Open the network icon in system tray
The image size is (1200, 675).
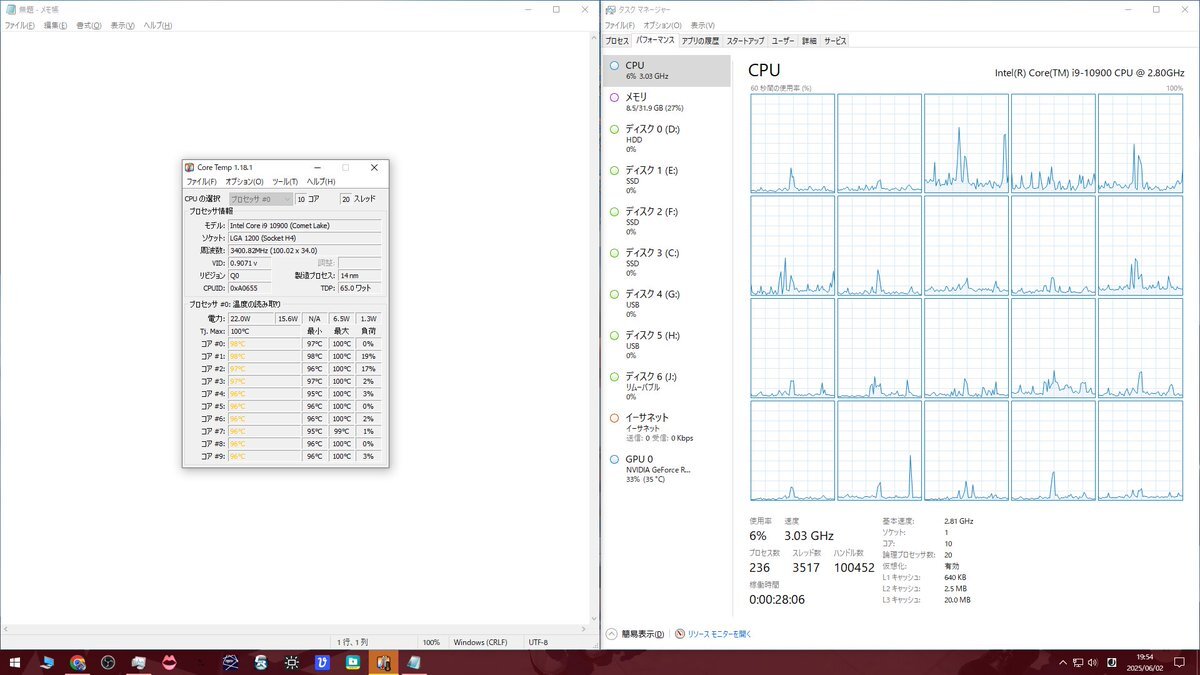(1077, 662)
